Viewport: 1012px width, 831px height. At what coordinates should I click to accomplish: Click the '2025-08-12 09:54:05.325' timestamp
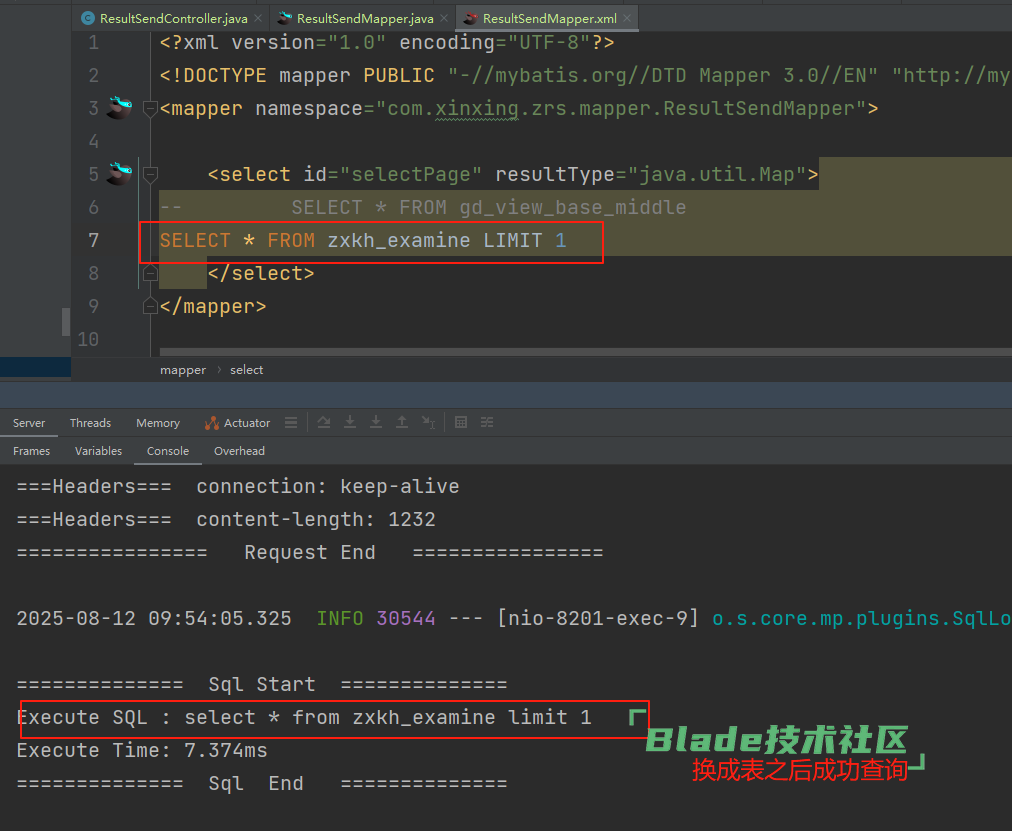[x=154, y=618]
